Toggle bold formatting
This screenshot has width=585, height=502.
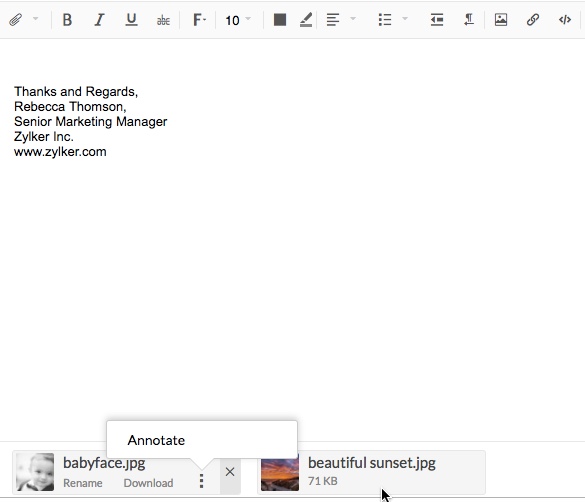coord(67,19)
